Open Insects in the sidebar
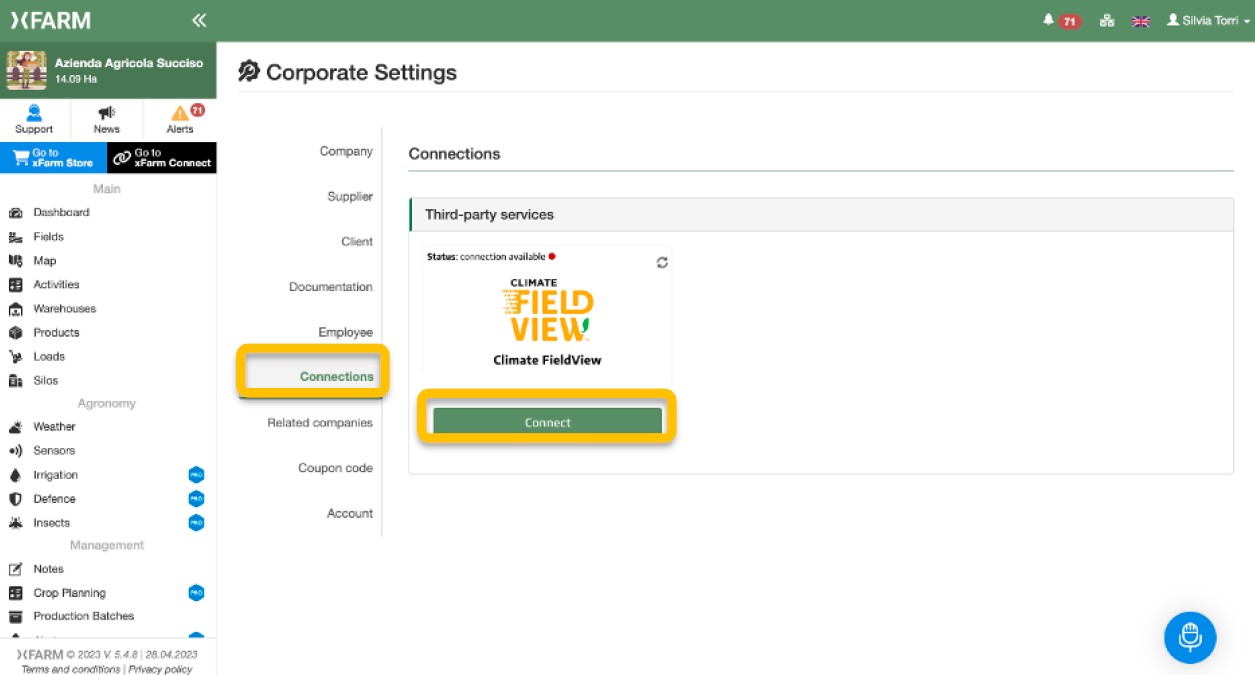The width and height of the screenshot is (1255, 675). click(52, 523)
